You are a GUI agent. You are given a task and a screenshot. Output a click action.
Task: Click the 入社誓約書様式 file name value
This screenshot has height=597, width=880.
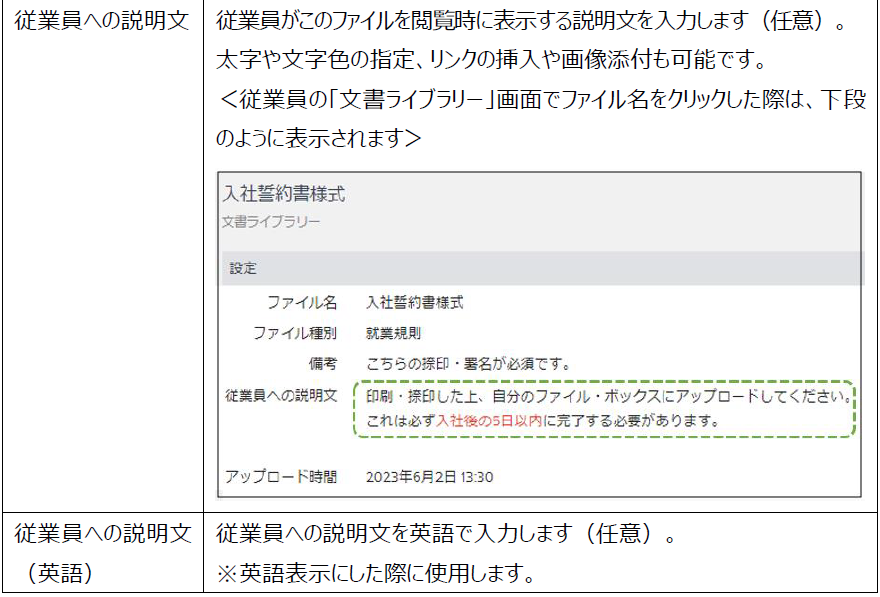415,303
